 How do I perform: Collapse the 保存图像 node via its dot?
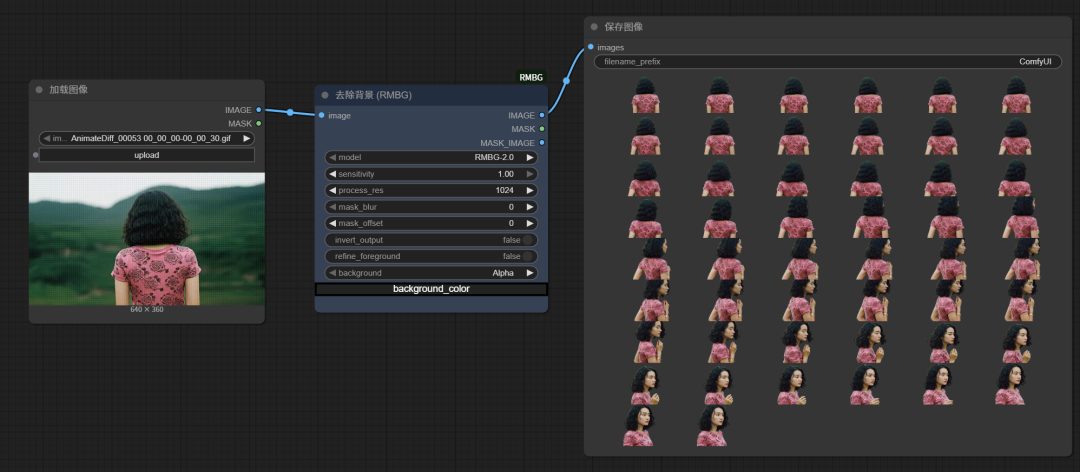pos(594,27)
